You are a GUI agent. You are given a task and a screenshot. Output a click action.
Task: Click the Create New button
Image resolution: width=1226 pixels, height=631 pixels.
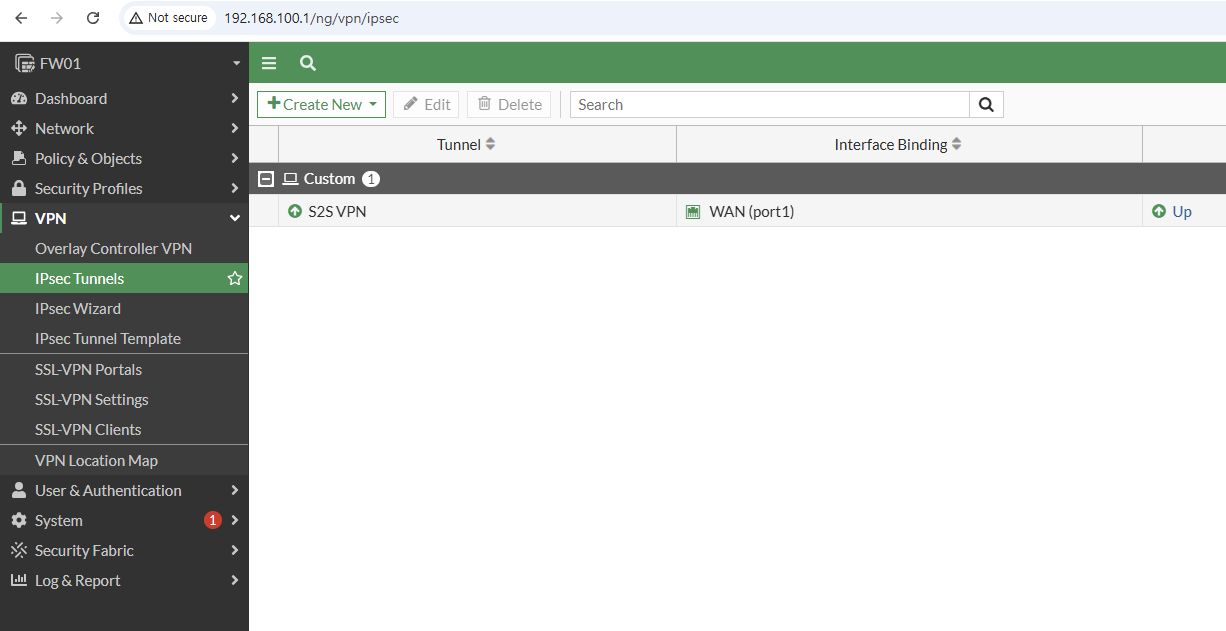tap(321, 104)
